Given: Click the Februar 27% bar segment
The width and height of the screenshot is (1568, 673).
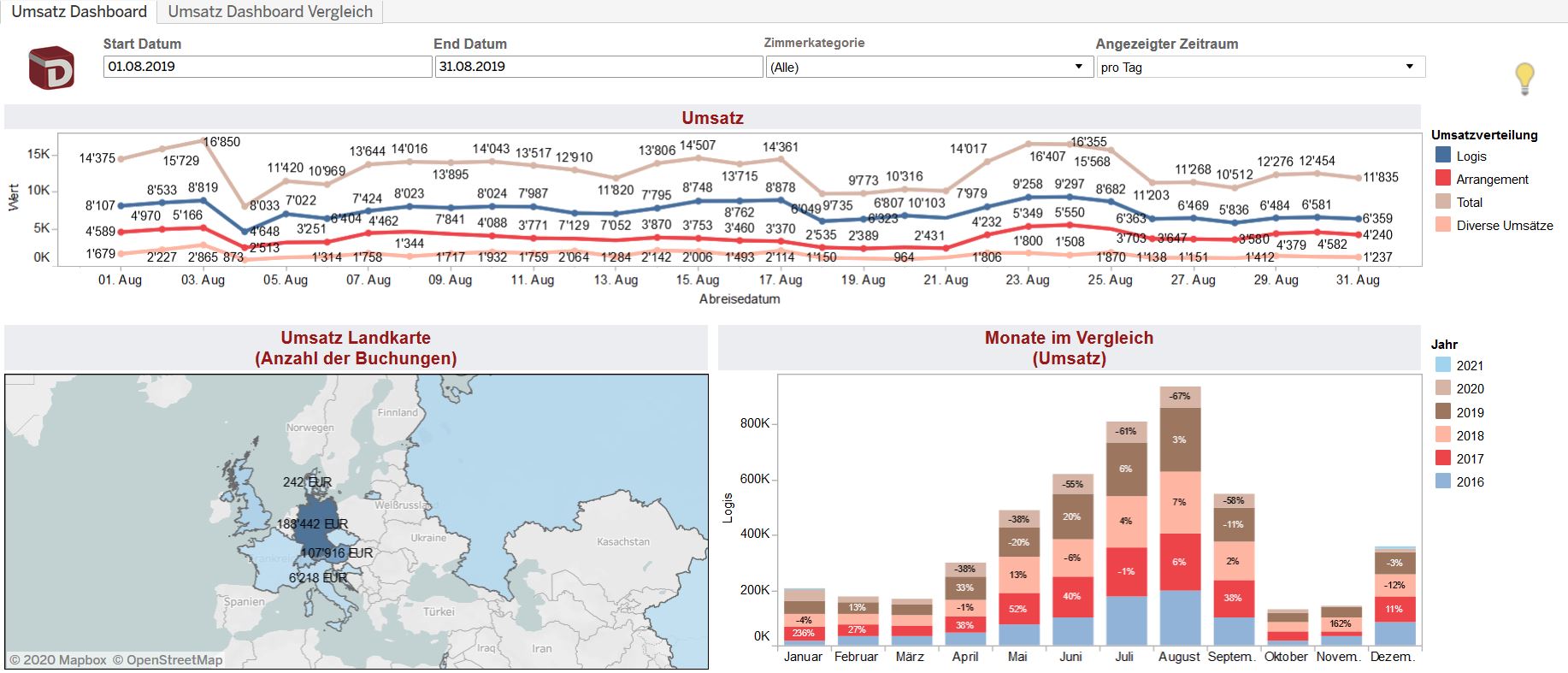Looking at the screenshot, I should (858, 630).
